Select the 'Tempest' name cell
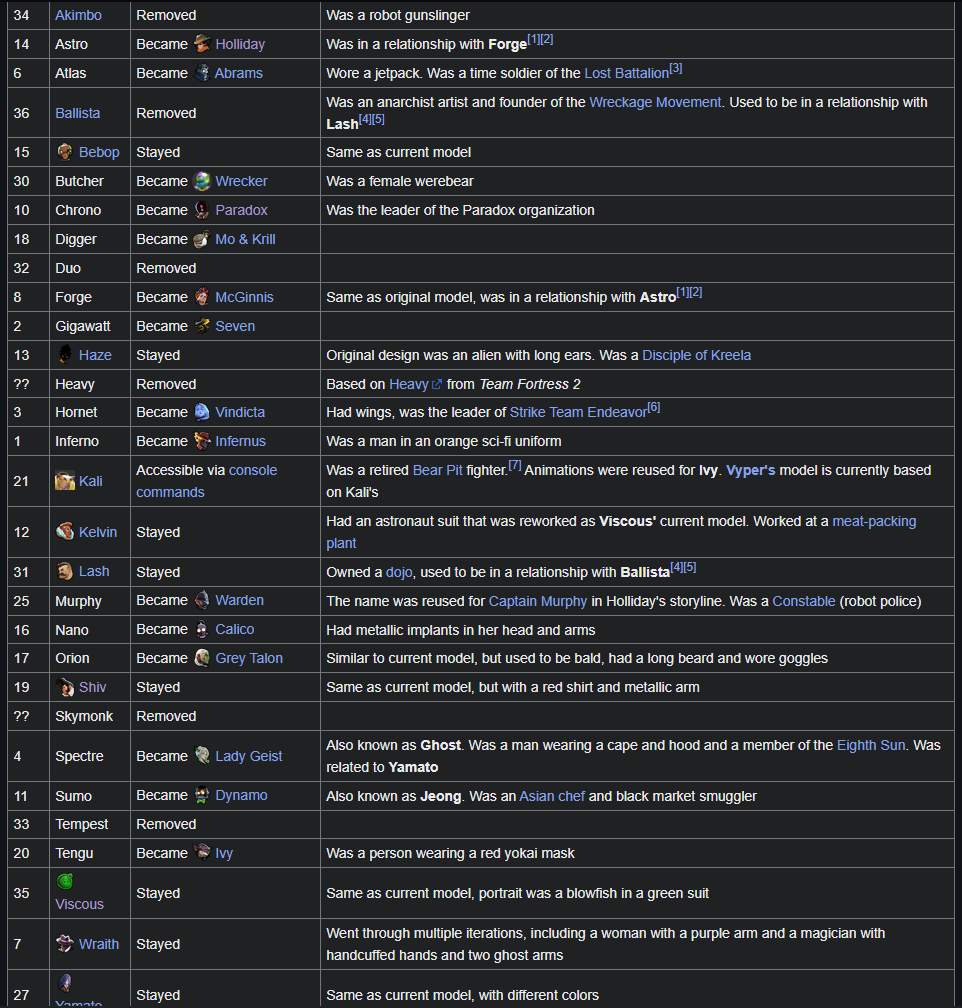This screenshot has width=962, height=1008. [90, 824]
